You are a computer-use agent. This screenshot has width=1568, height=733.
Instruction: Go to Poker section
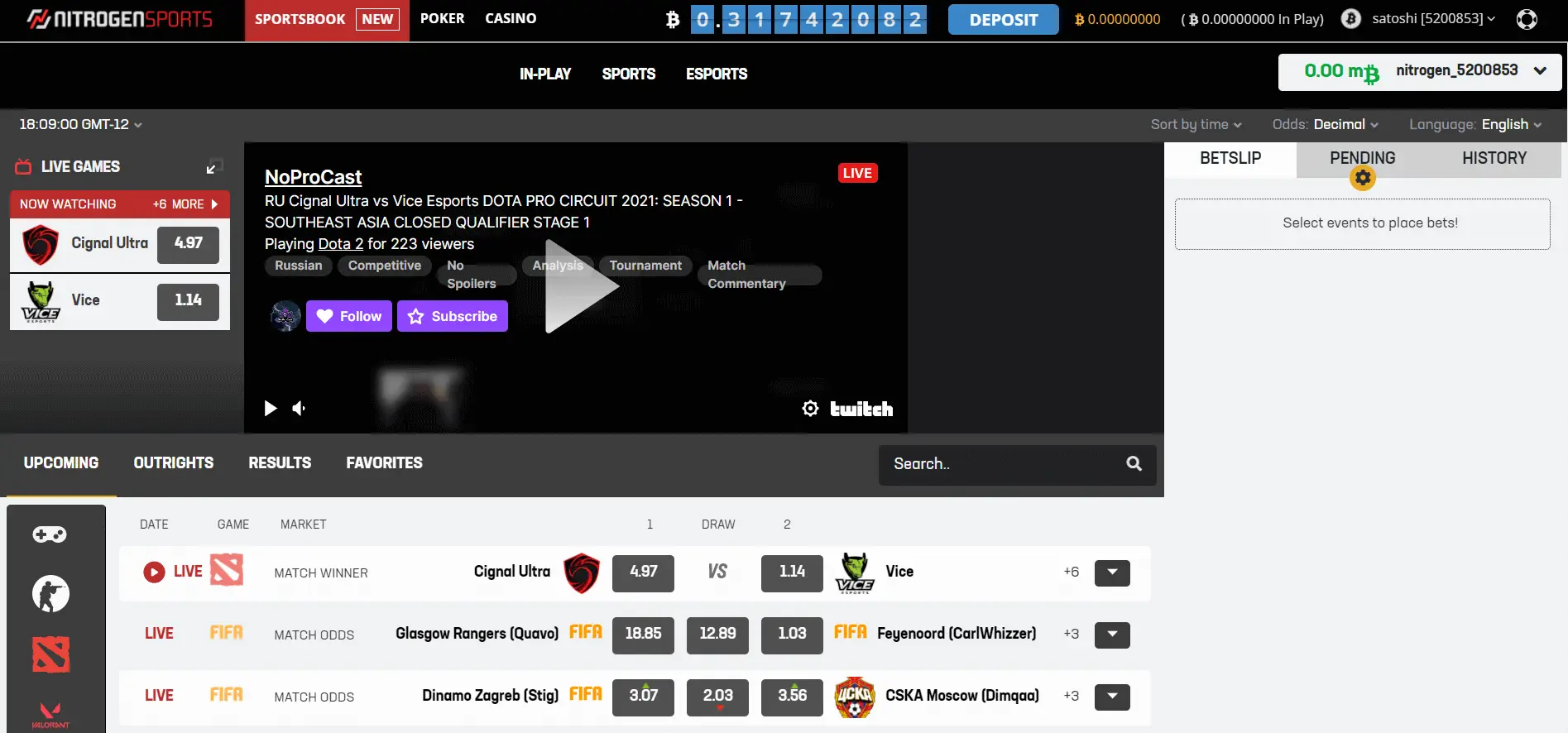442,18
